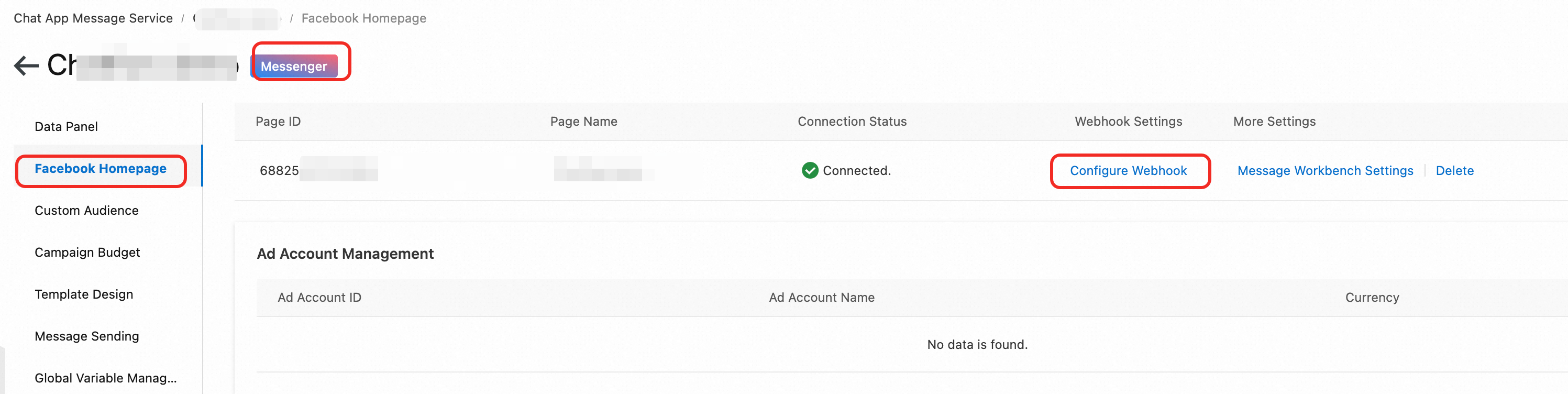Viewport: 1568px width, 394px height.
Task: Click the Facebook Homepage breadcrumb text
Action: pos(363,18)
